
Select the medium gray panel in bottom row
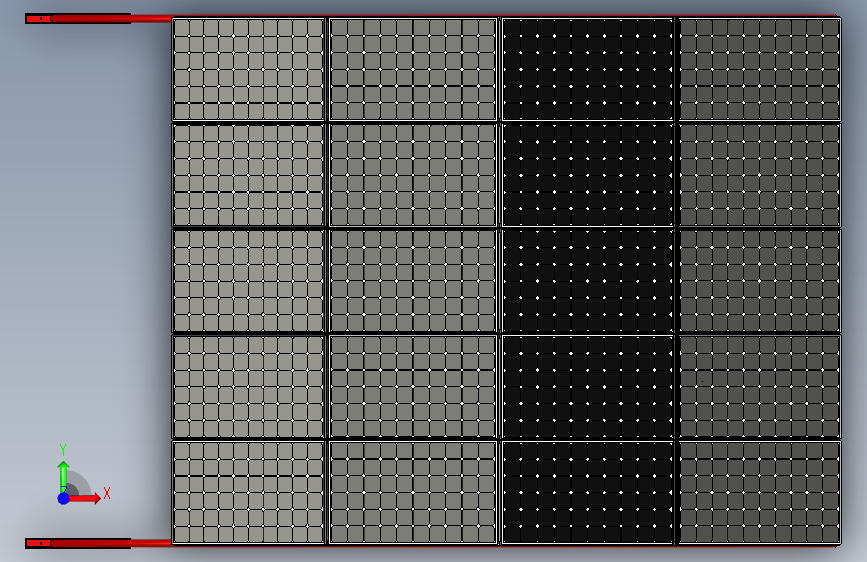(413, 492)
